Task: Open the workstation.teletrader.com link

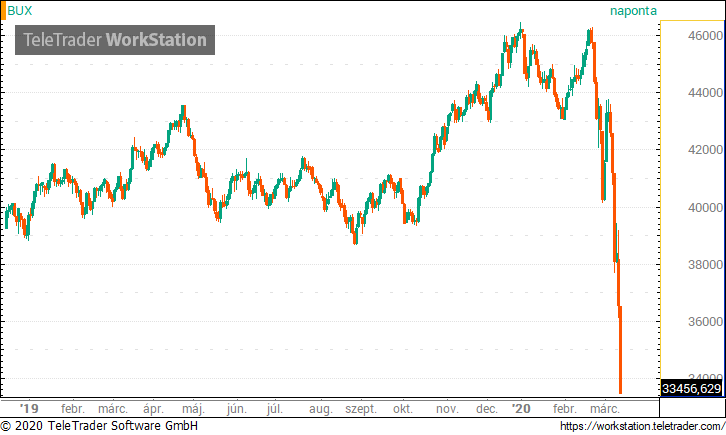Action: pos(643,426)
